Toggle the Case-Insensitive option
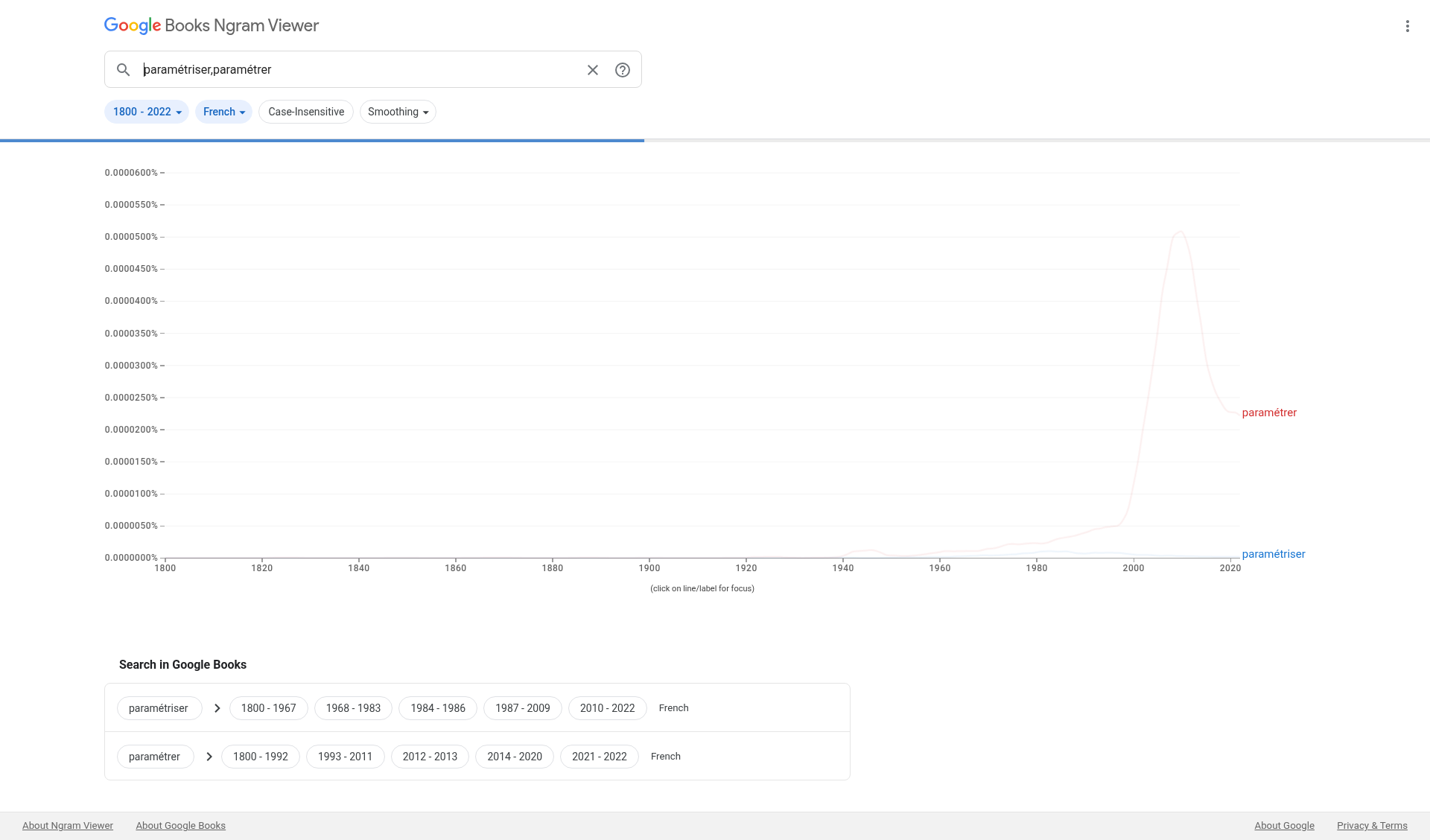Viewport: 1430px width, 840px height. [x=306, y=112]
